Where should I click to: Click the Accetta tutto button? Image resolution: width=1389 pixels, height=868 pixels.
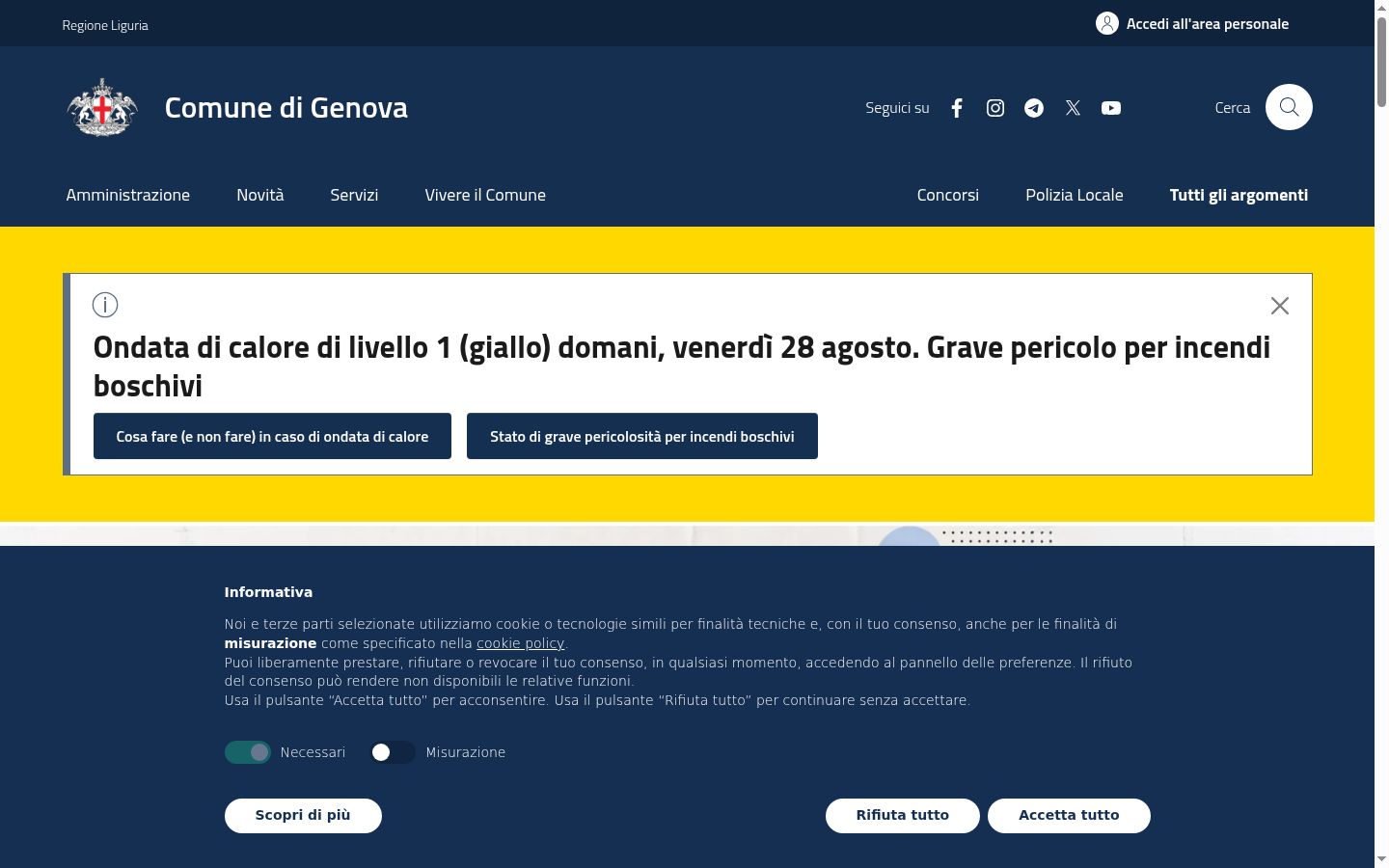coord(1069,815)
